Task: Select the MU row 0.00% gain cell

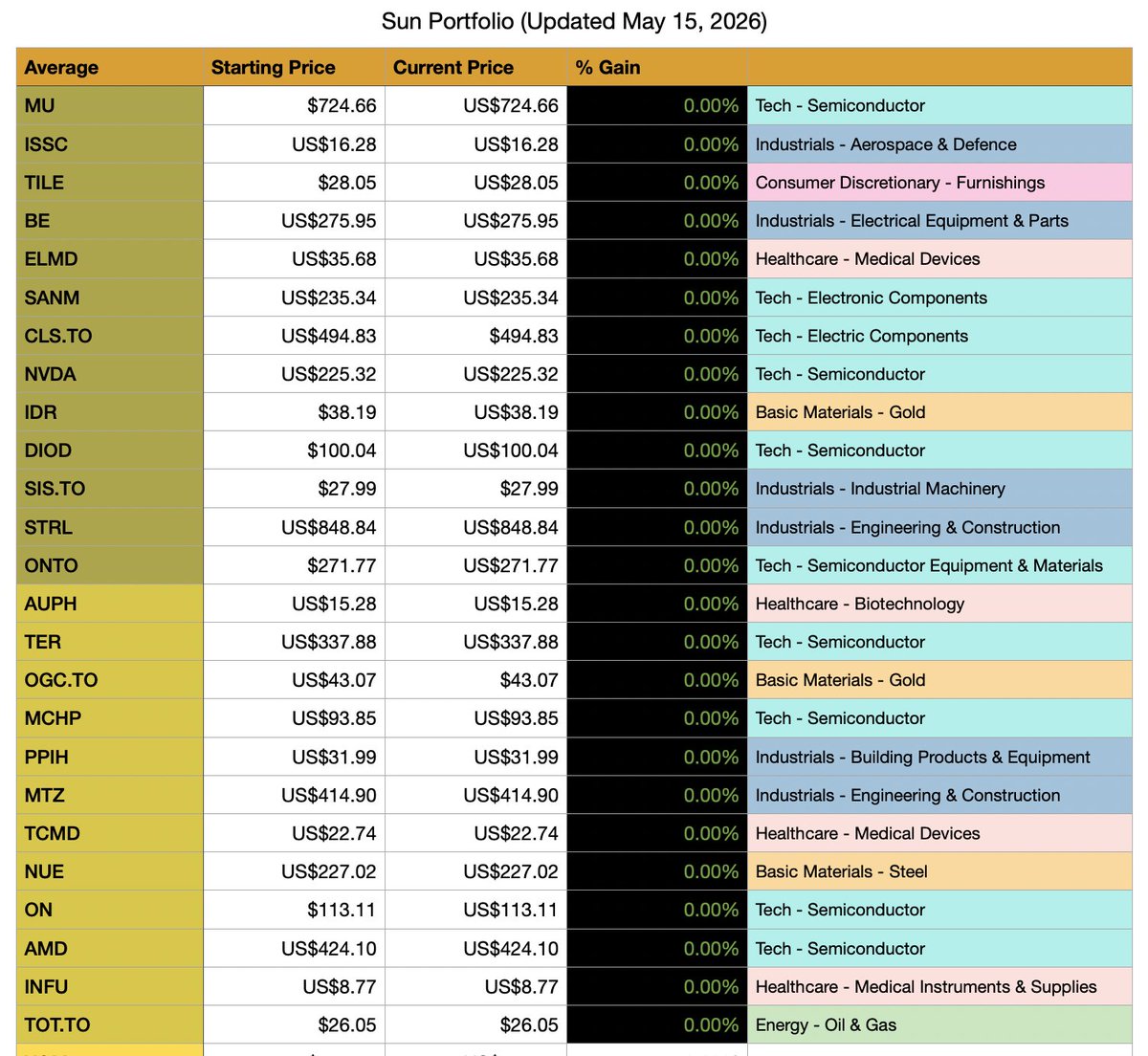Action: pos(657,105)
